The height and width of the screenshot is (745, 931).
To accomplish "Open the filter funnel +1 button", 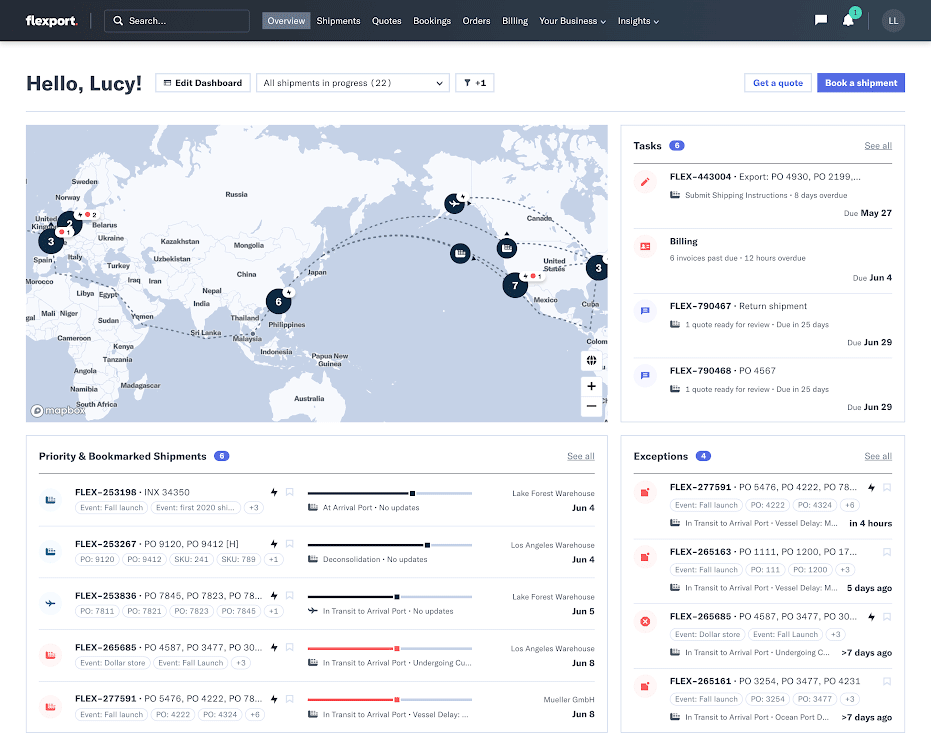I will coord(475,83).
